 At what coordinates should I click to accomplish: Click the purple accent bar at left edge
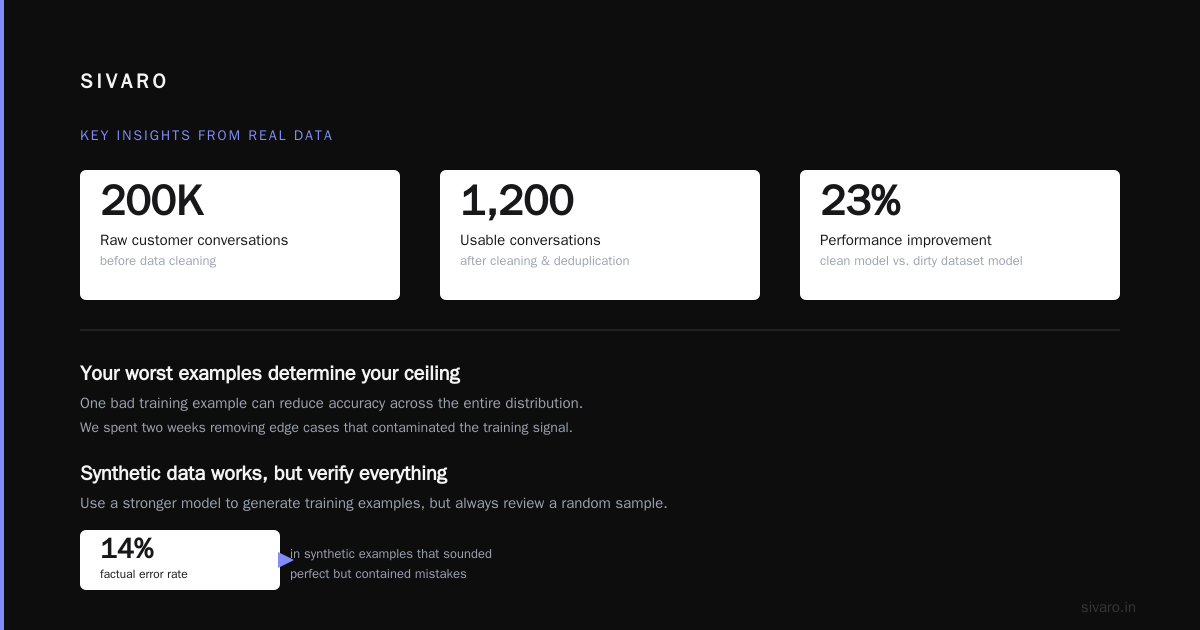pos(2,315)
